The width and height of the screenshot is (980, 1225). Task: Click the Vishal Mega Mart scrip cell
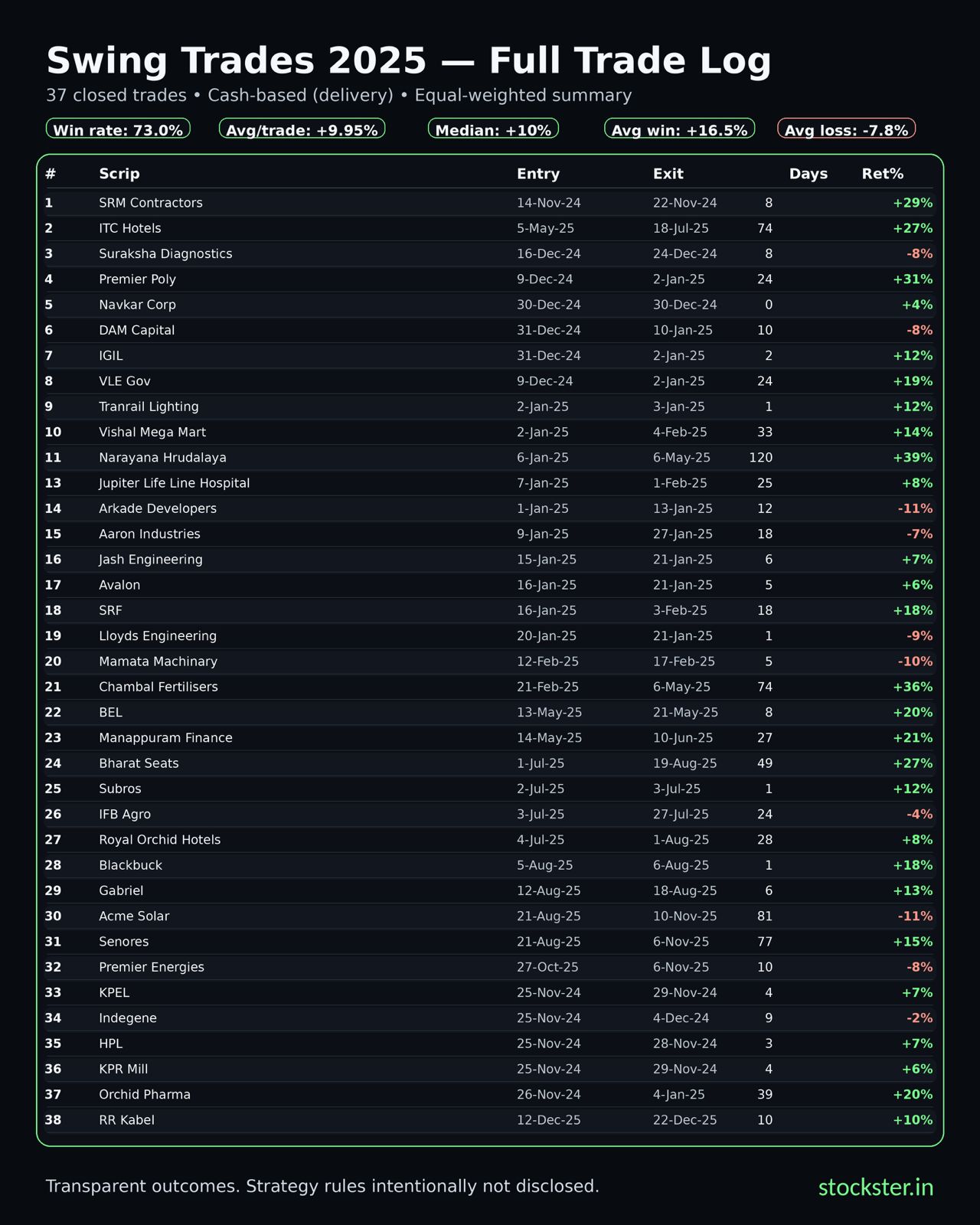point(152,432)
